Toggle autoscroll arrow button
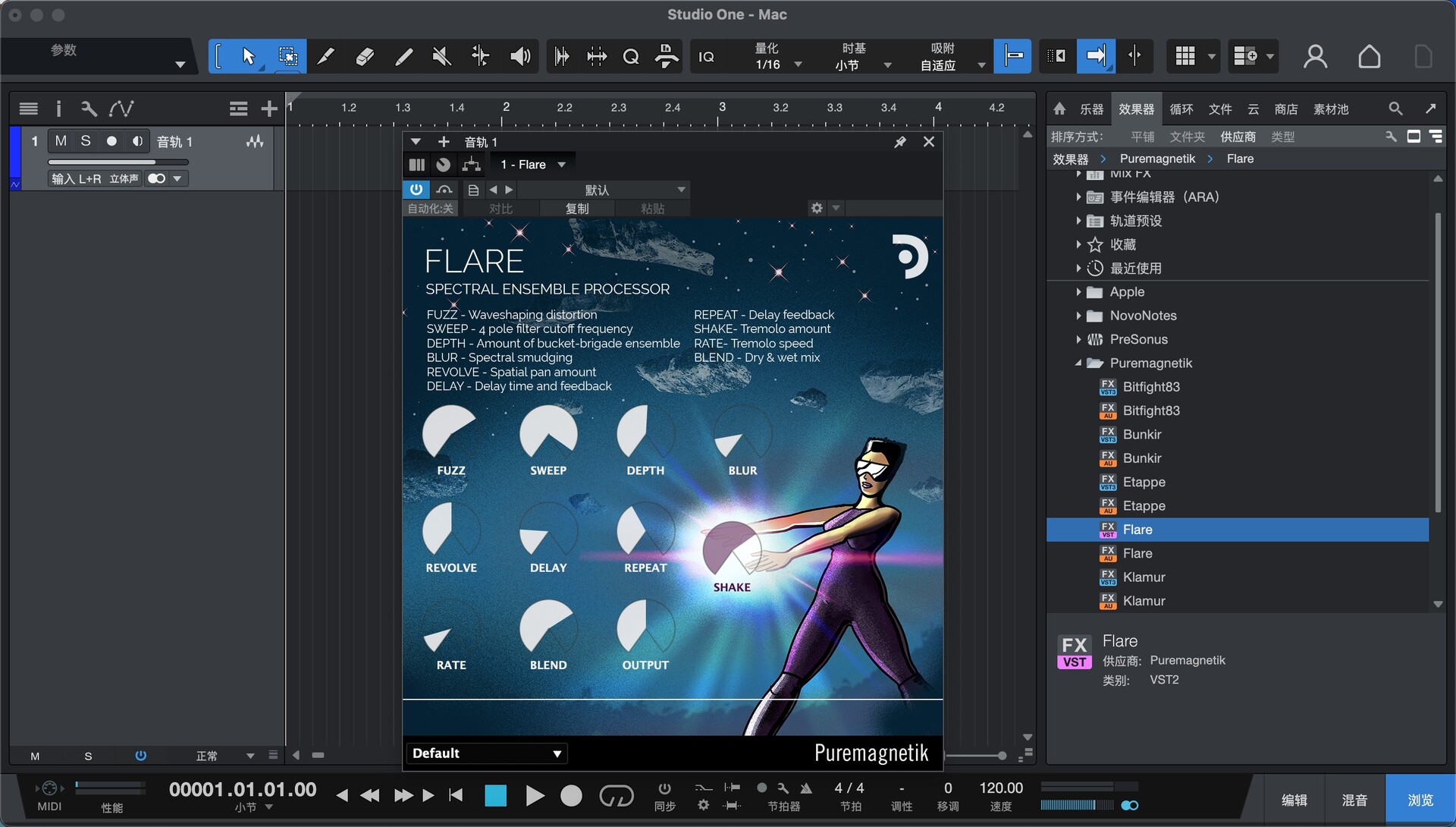 [1095, 56]
